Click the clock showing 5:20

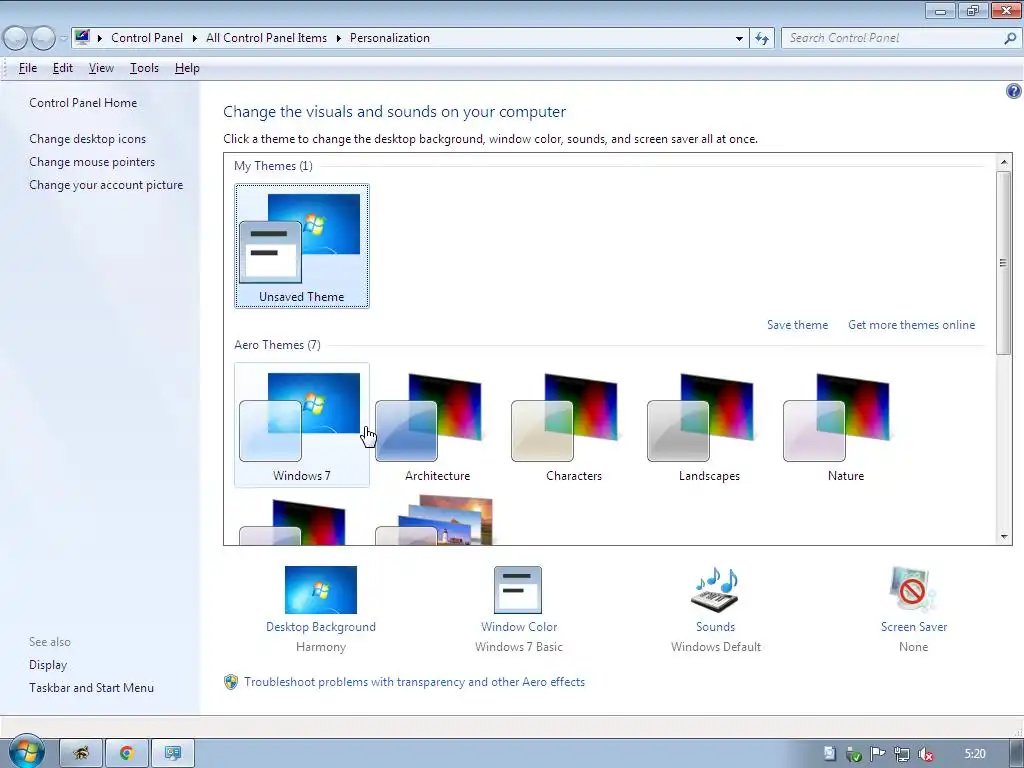click(975, 754)
